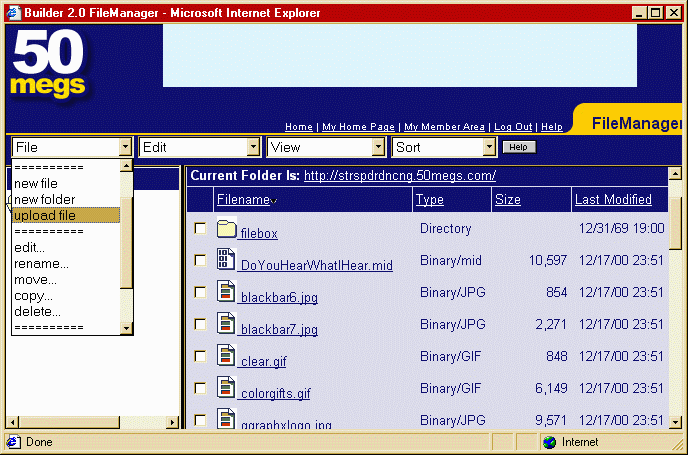This screenshot has height=455, width=688.
Task: Click the colorgifts.gif file icon
Action: 226,389
